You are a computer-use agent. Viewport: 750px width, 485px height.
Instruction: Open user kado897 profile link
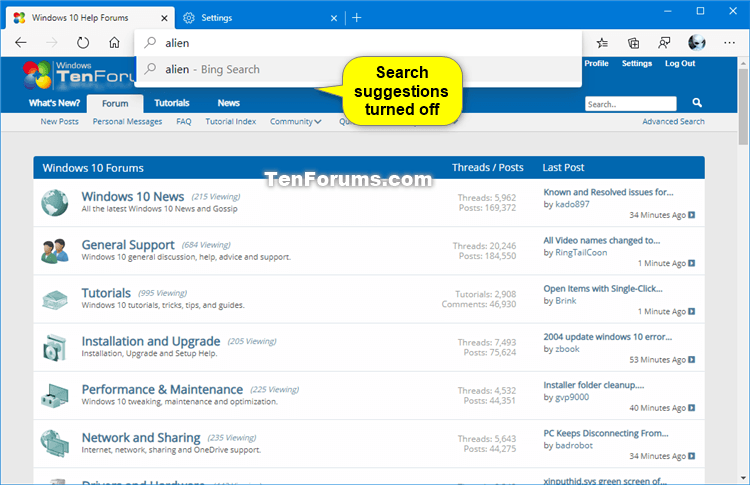coord(572,204)
